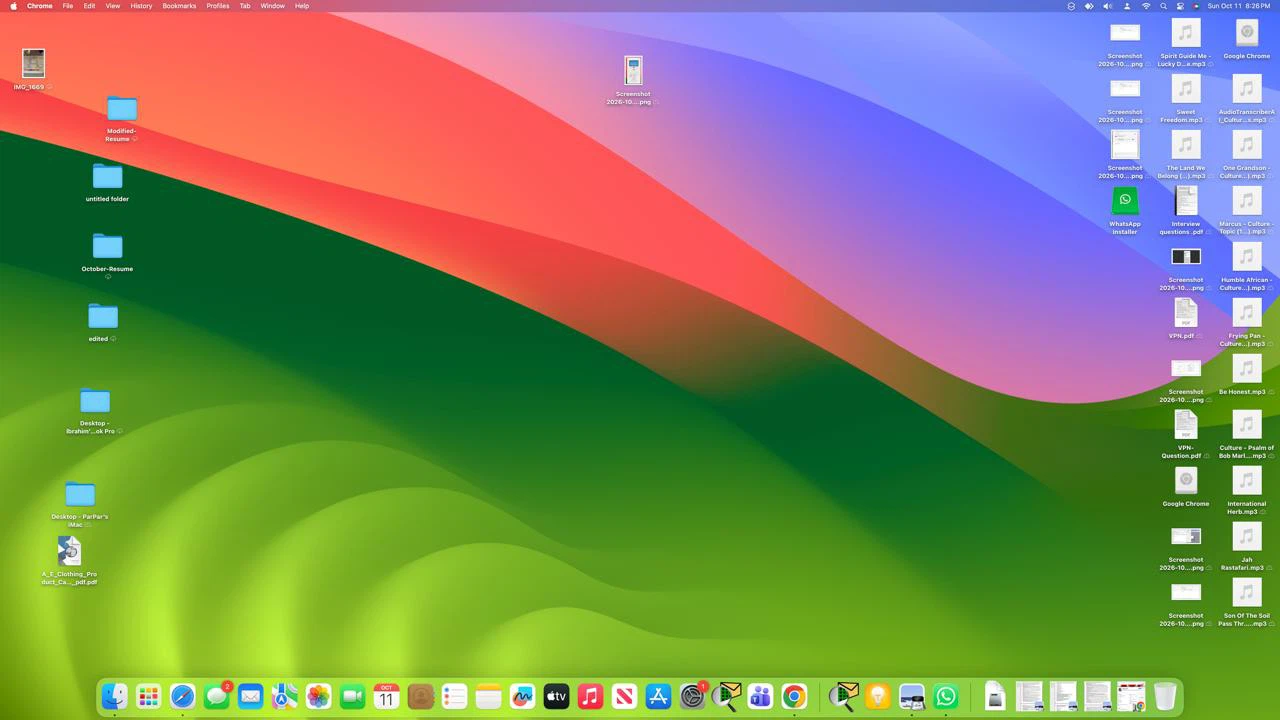Select the WhatsApp Installer desktop icon
The width and height of the screenshot is (1280, 720).
(1125, 199)
